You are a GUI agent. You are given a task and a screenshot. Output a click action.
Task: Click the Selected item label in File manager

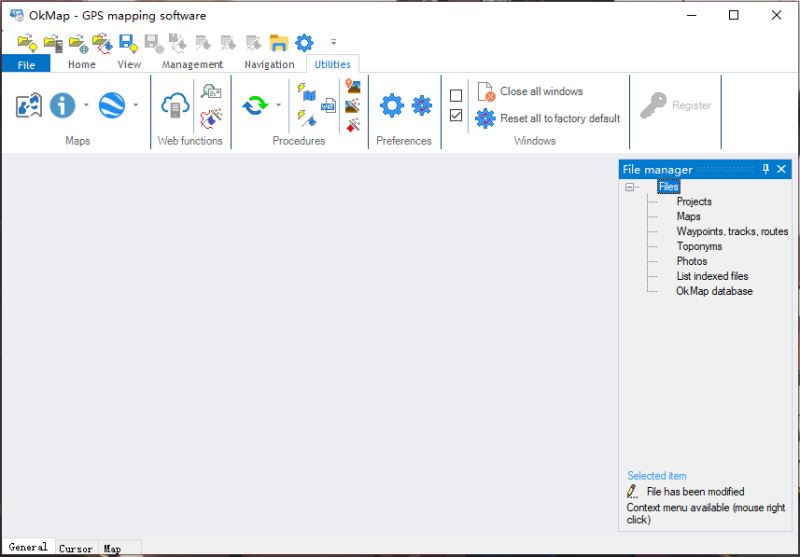[657, 476]
